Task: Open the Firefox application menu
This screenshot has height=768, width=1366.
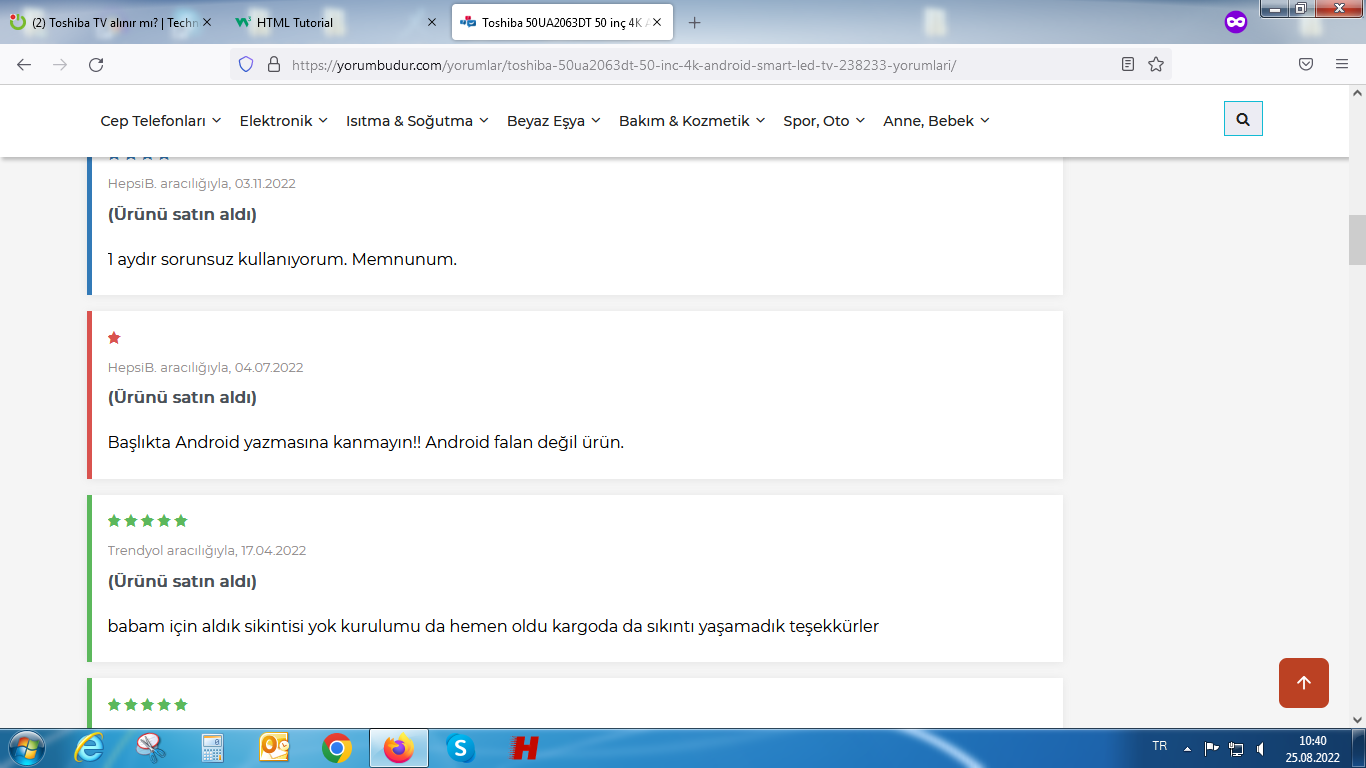Action: click(1342, 64)
